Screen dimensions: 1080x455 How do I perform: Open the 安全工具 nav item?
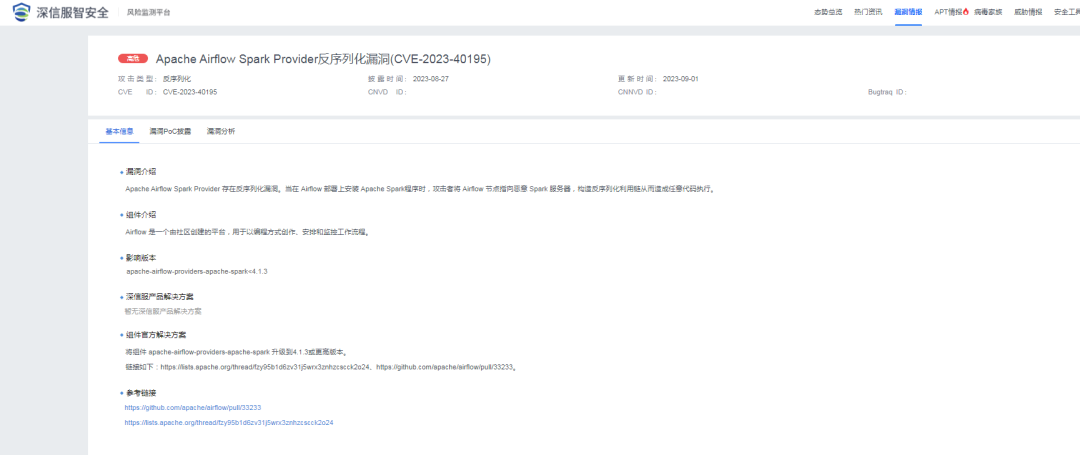[x=1067, y=12]
